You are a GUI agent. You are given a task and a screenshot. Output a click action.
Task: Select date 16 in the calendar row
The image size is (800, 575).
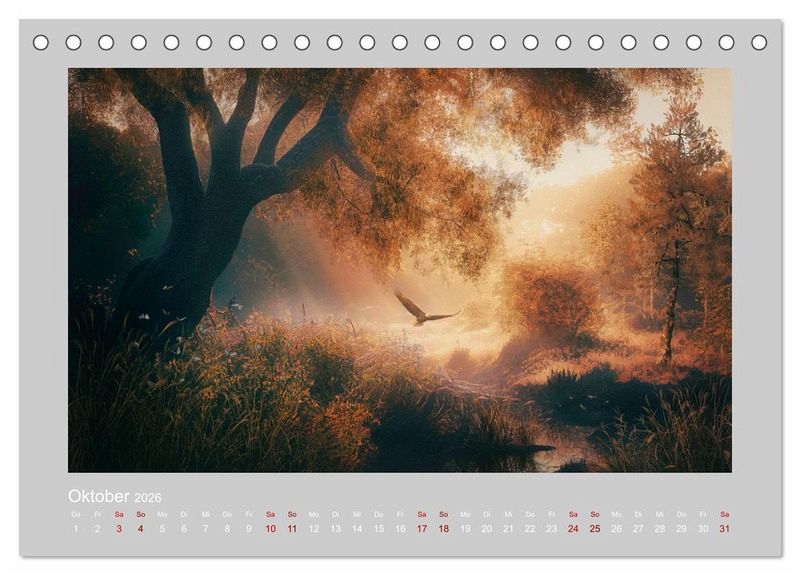(400, 529)
